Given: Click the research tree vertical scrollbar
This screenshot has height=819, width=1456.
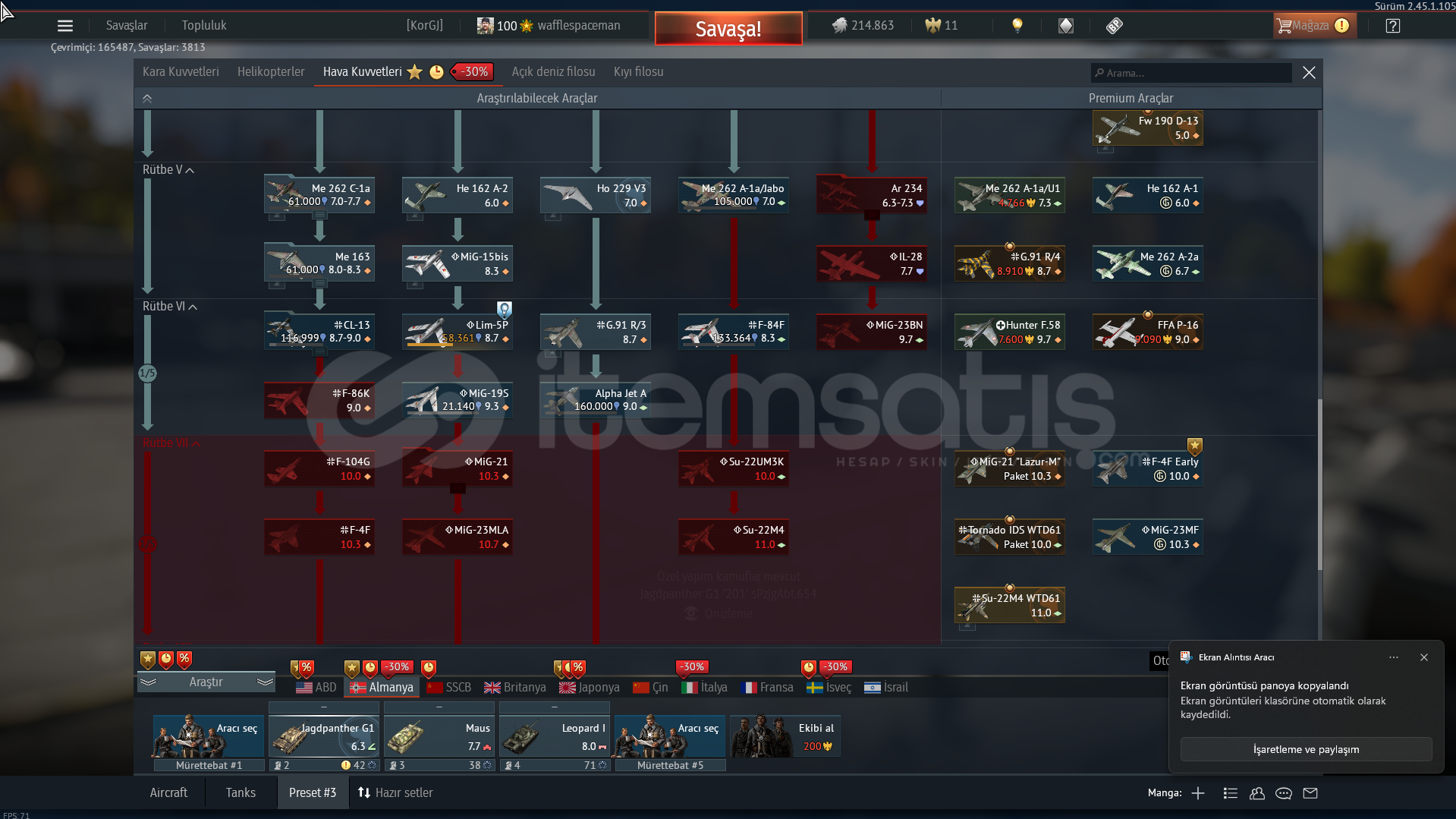Looking at the screenshot, I should (1320, 484).
